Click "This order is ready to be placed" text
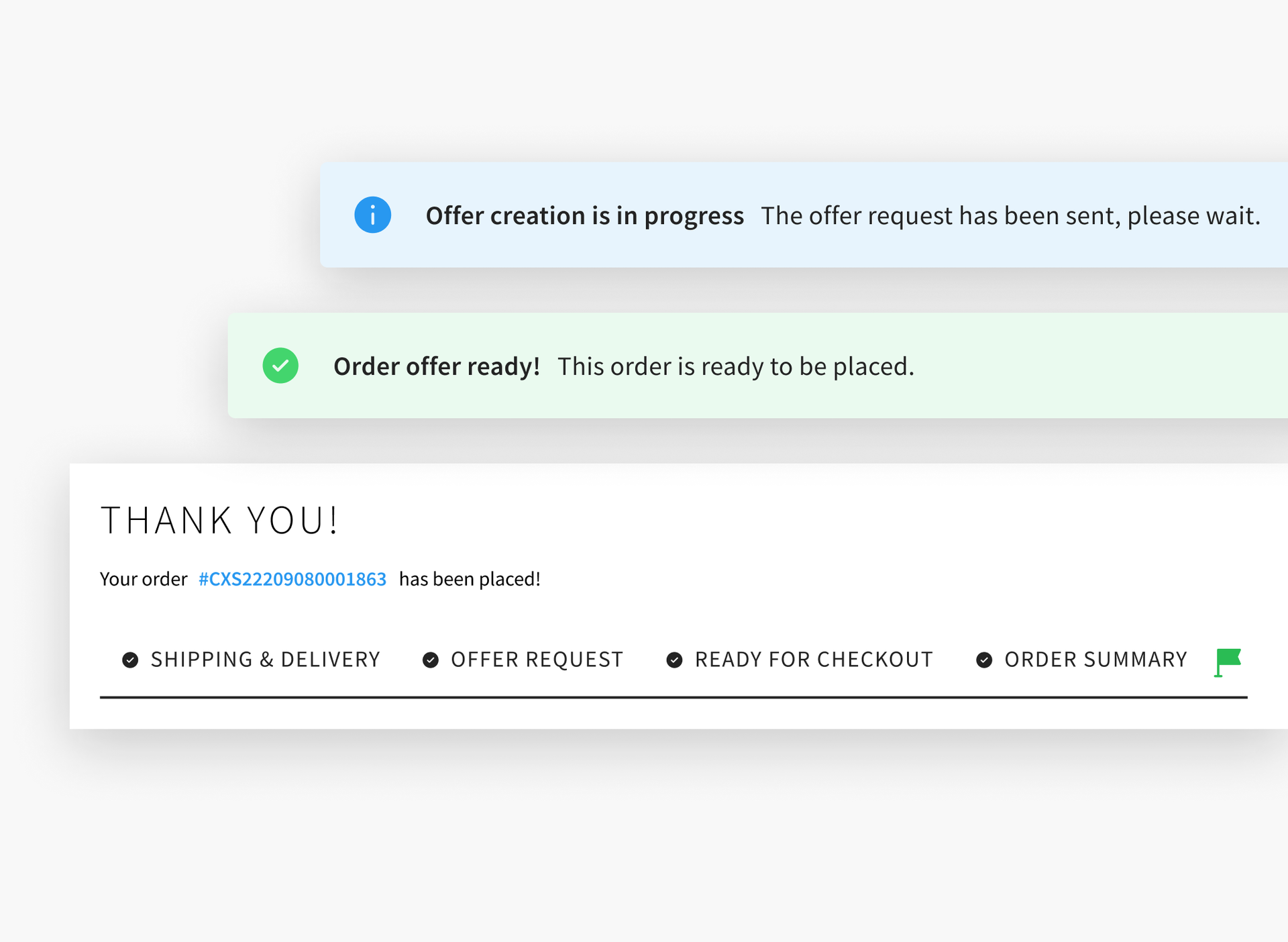Image resolution: width=1288 pixels, height=942 pixels. click(x=736, y=366)
